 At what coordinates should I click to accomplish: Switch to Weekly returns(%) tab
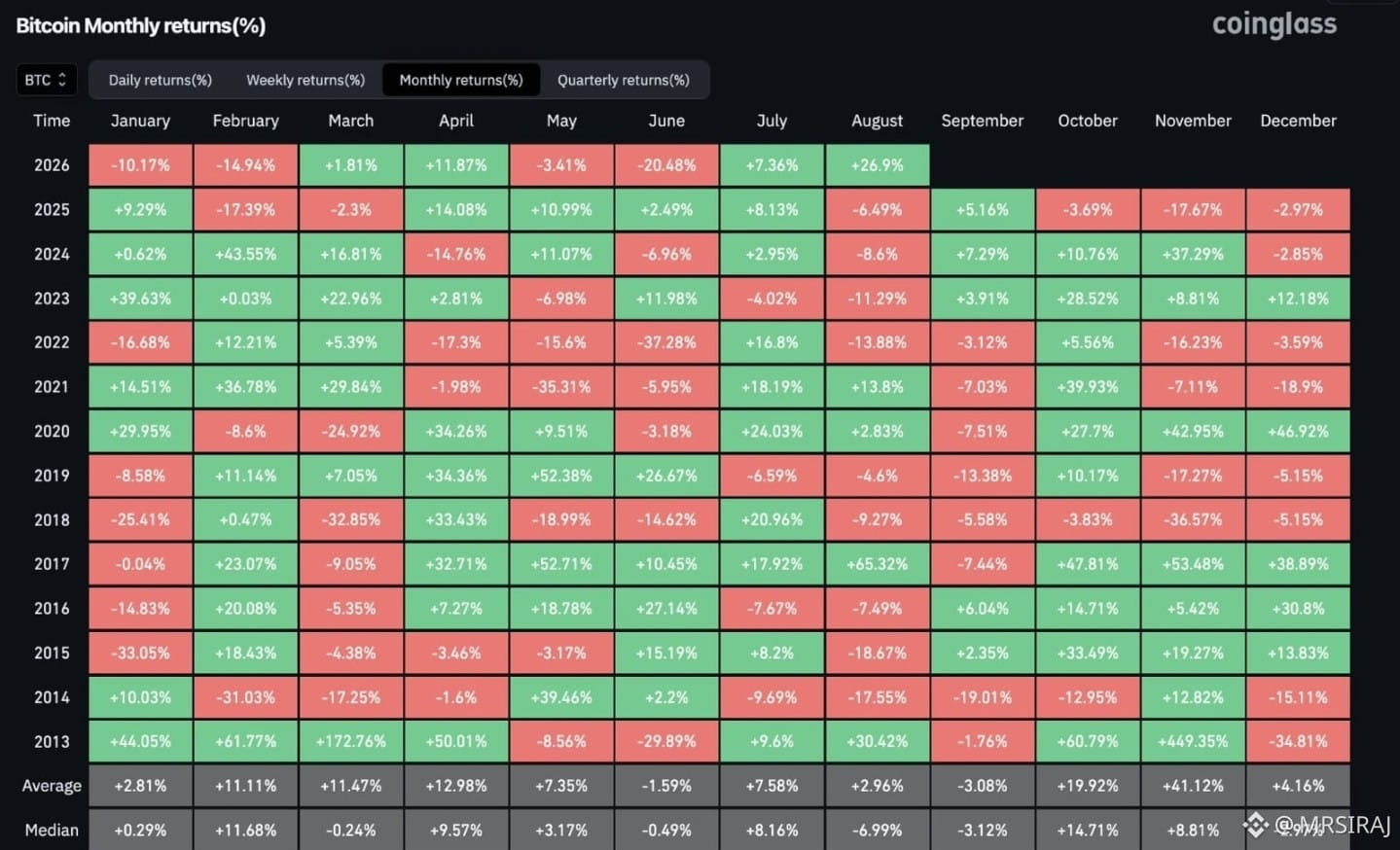coord(305,80)
